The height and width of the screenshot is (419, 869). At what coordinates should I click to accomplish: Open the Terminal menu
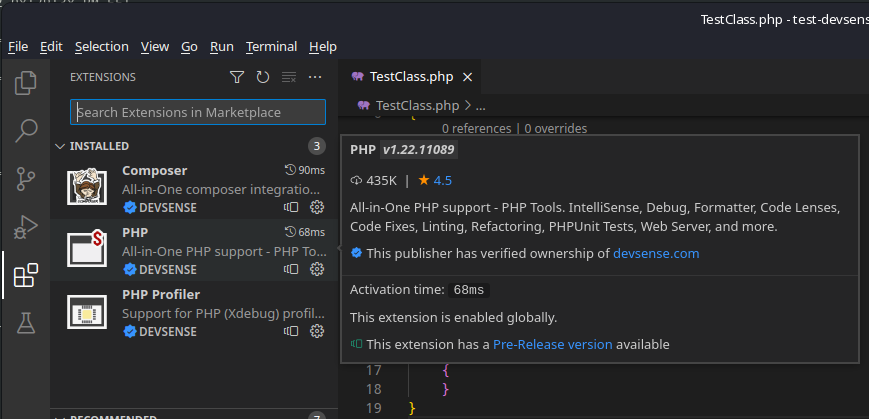pos(271,47)
